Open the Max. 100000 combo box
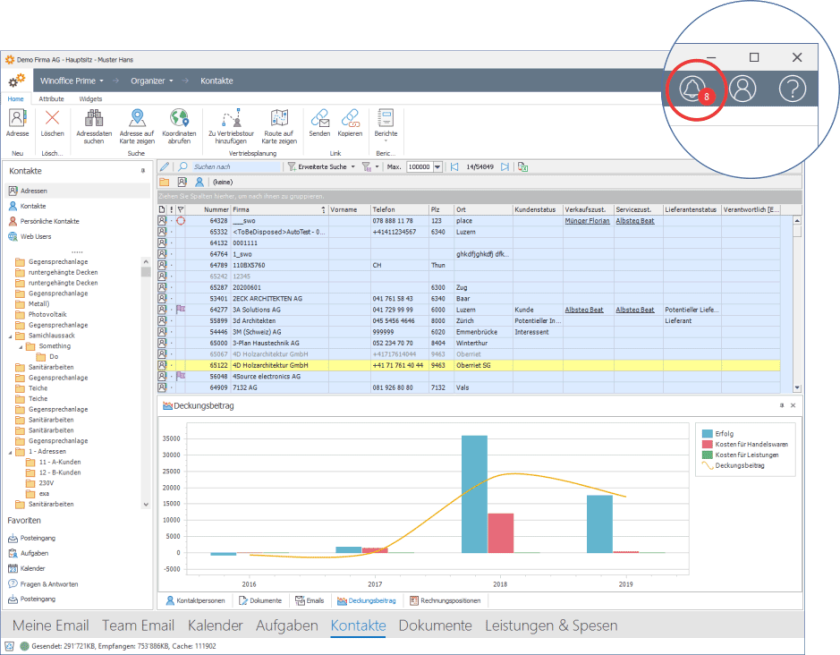 click(424, 167)
